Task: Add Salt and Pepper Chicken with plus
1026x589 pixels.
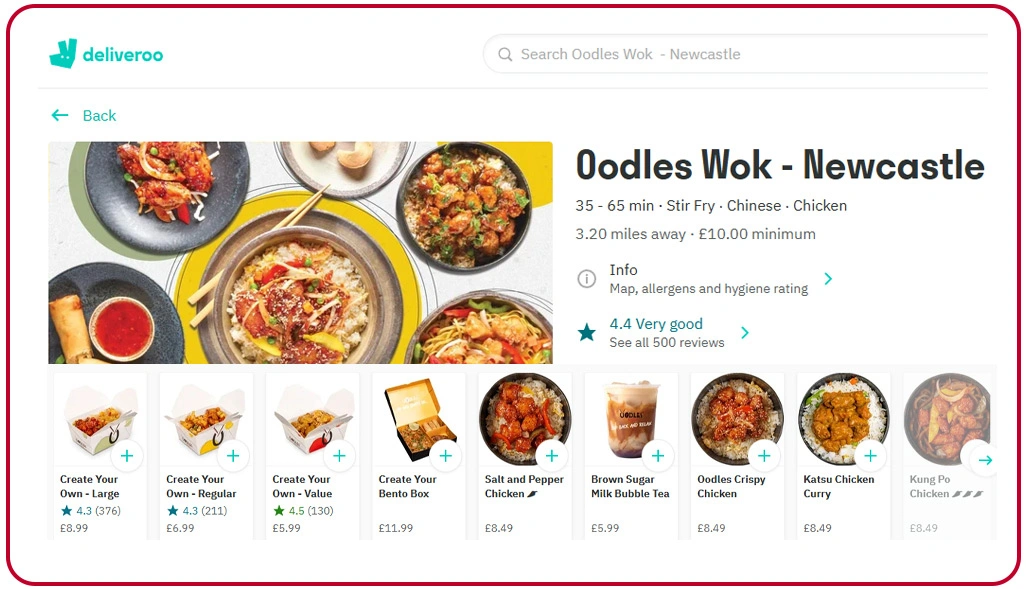Action: pos(552,456)
